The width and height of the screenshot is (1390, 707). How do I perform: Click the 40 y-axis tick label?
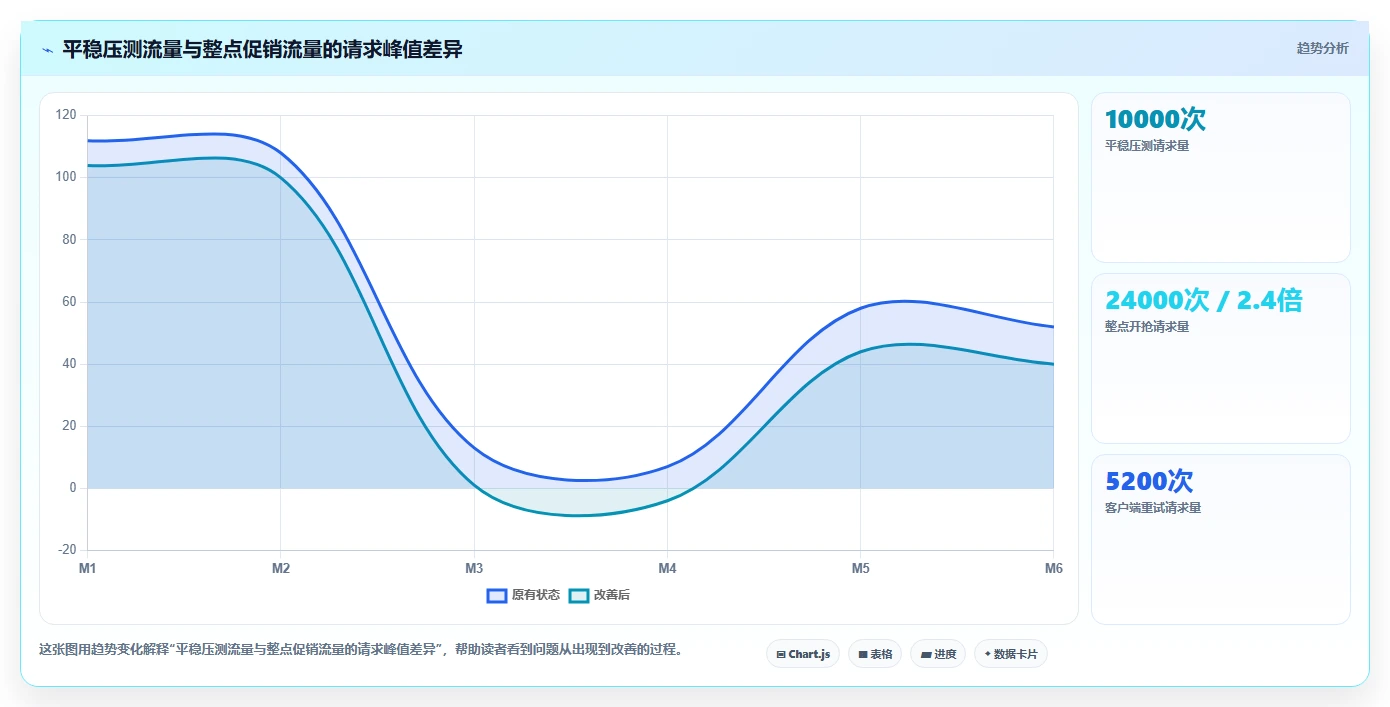(69, 364)
